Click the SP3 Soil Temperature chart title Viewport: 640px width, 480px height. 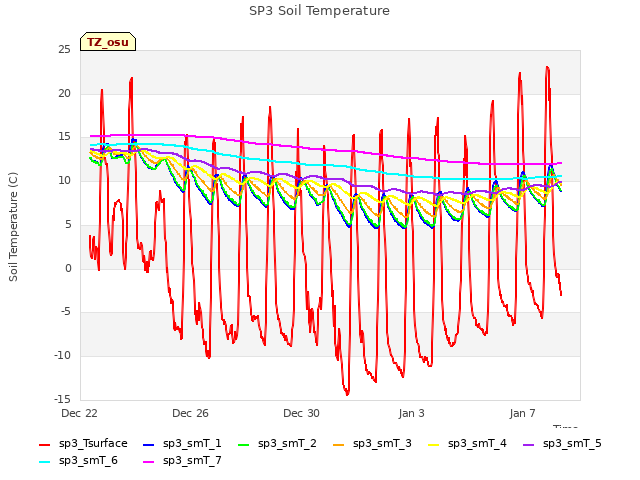point(319,11)
